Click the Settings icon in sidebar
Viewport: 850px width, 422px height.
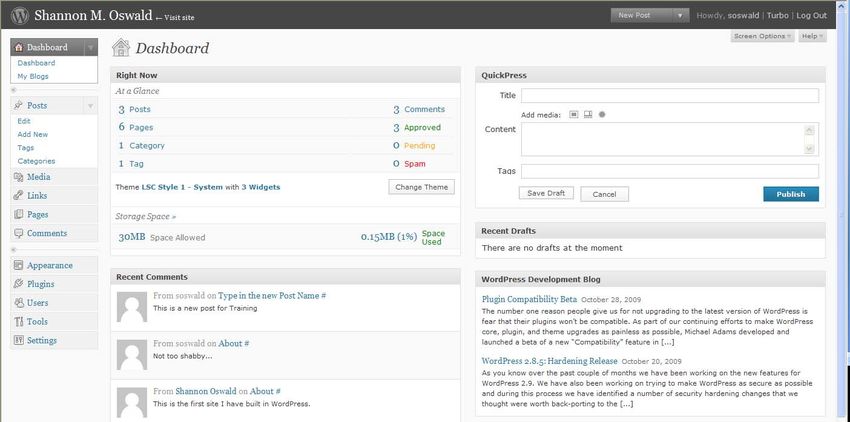pyautogui.click(x=19, y=341)
